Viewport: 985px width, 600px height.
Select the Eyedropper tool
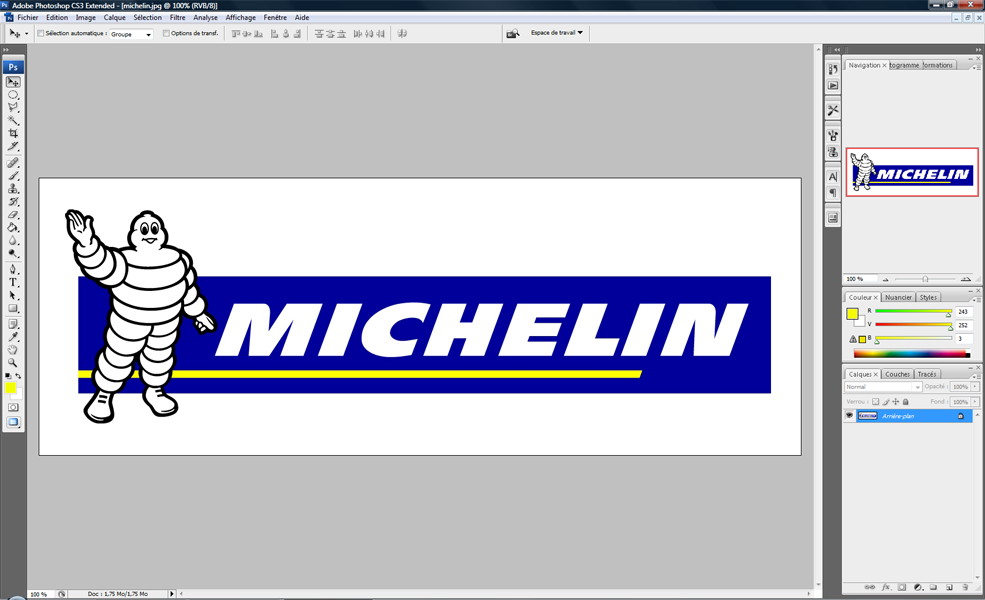[x=13, y=337]
